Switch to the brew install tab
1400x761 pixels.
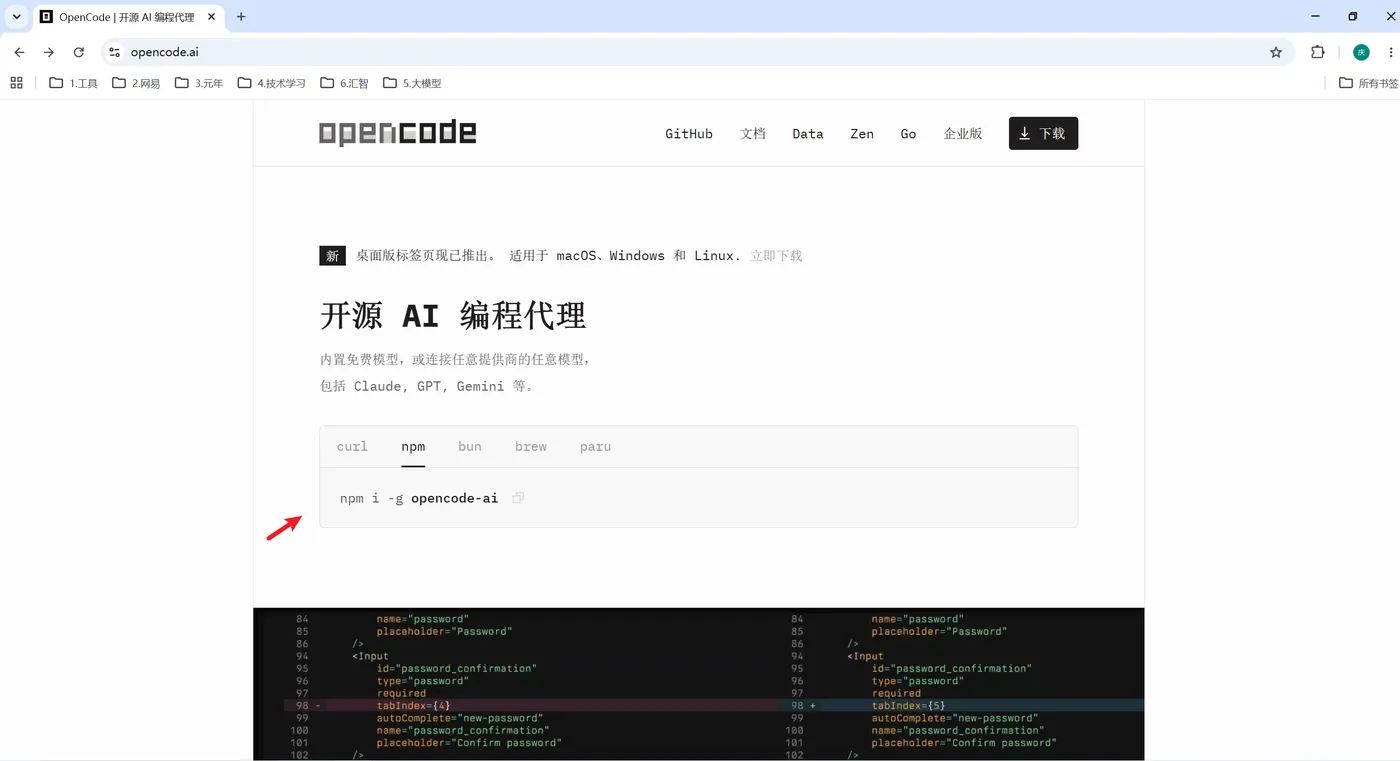(x=531, y=446)
